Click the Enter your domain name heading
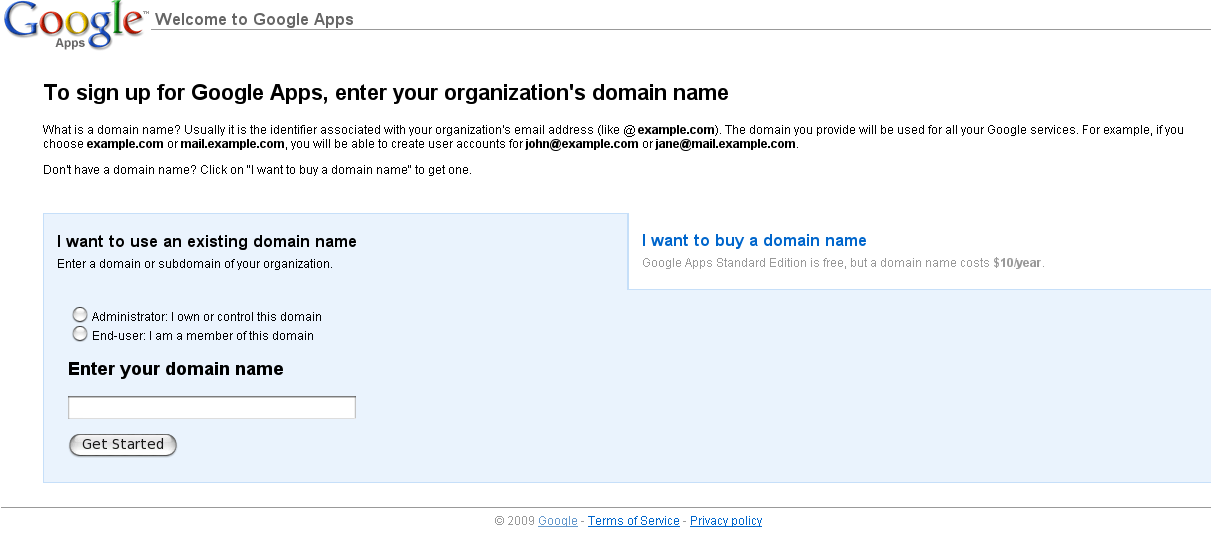 click(x=176, y=369)
